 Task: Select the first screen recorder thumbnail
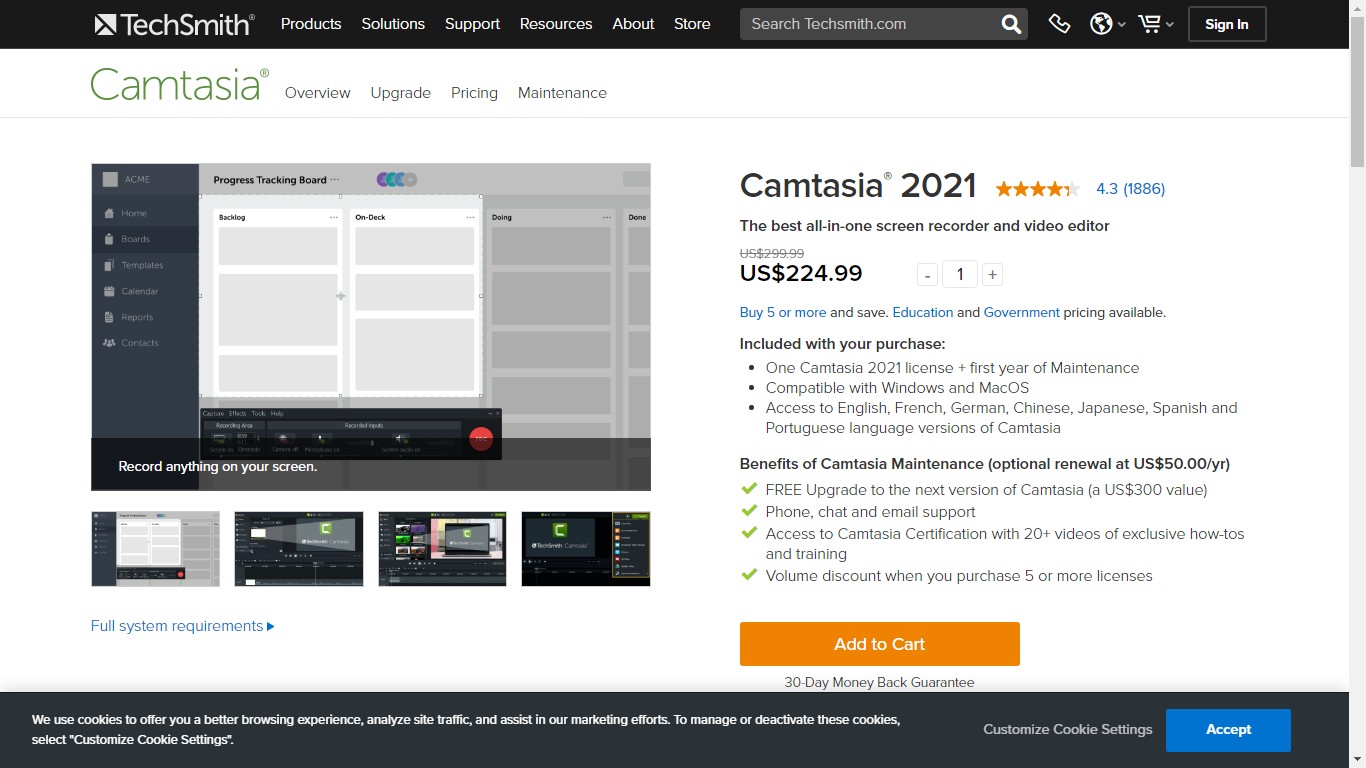[155, 549]
